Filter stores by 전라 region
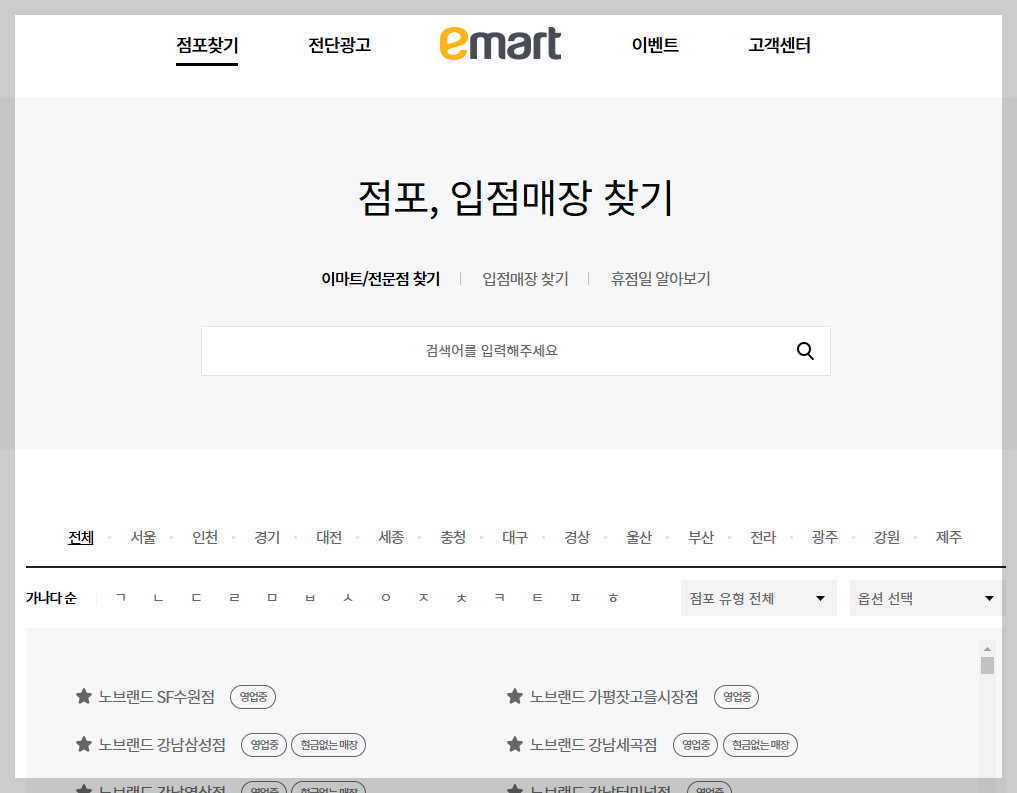 763,538
